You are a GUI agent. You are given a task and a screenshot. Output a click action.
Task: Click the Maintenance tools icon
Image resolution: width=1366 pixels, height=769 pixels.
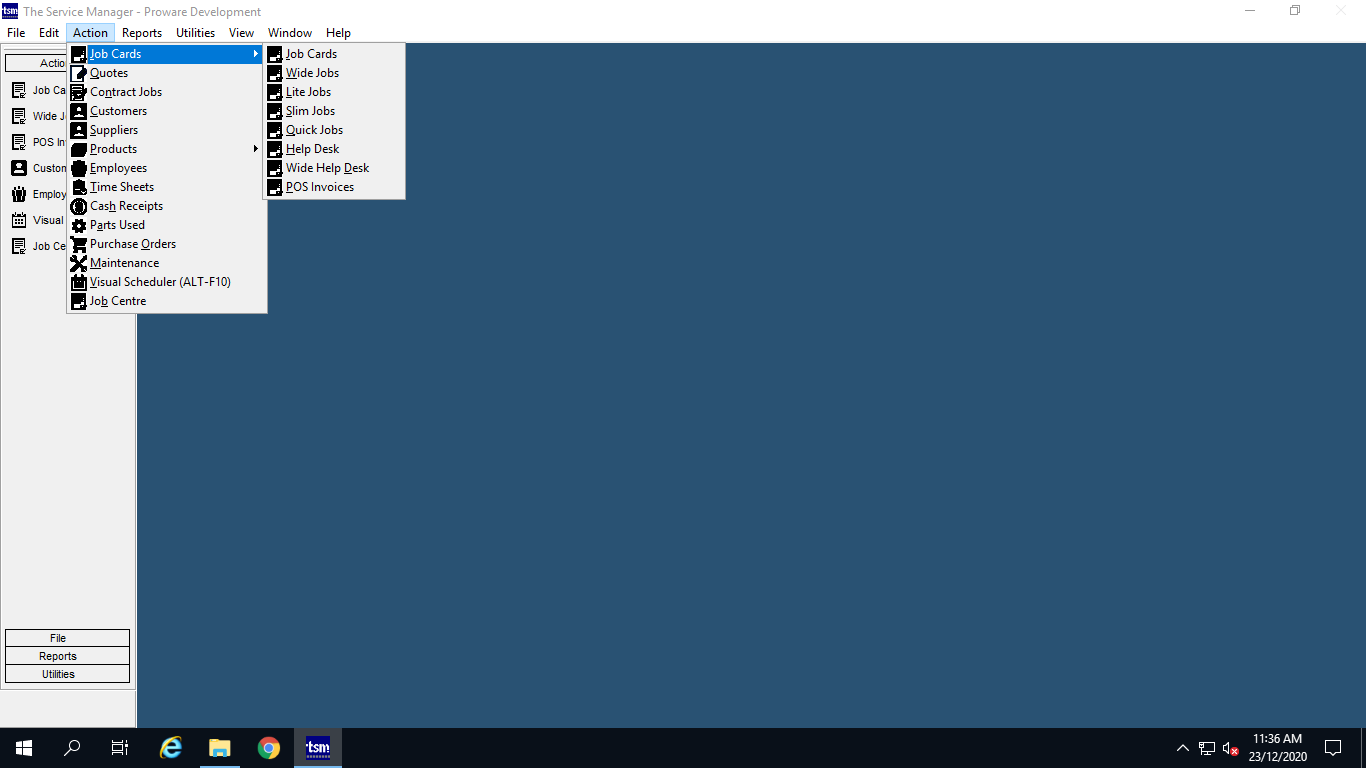pyautogui.click(x=79, y=263)
